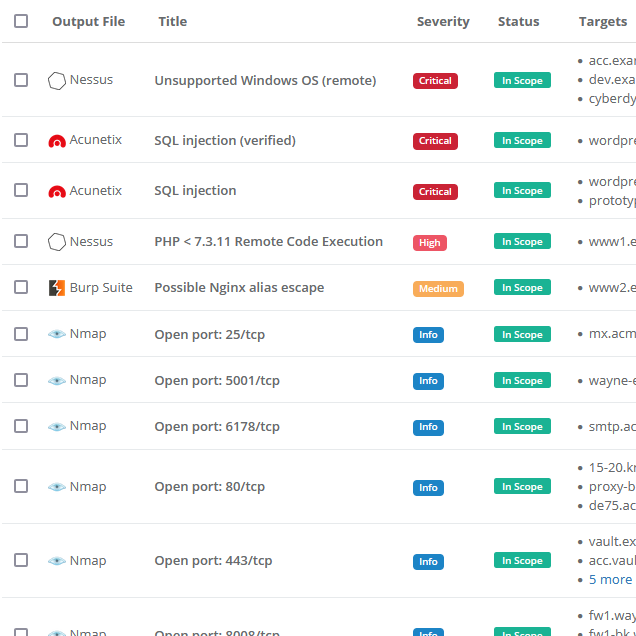636x636 pixels.
Task: Check the SQL injection (verified) row checkbox
Action: click(x=21, y=140)
